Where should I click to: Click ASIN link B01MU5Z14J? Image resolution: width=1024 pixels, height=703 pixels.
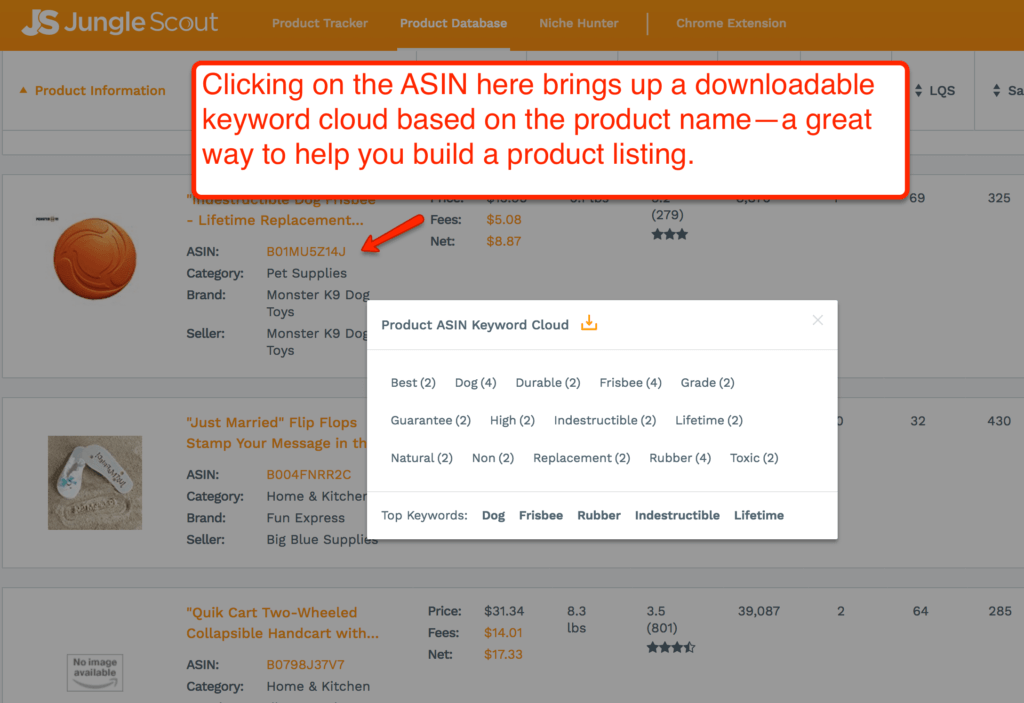[306, 251]
